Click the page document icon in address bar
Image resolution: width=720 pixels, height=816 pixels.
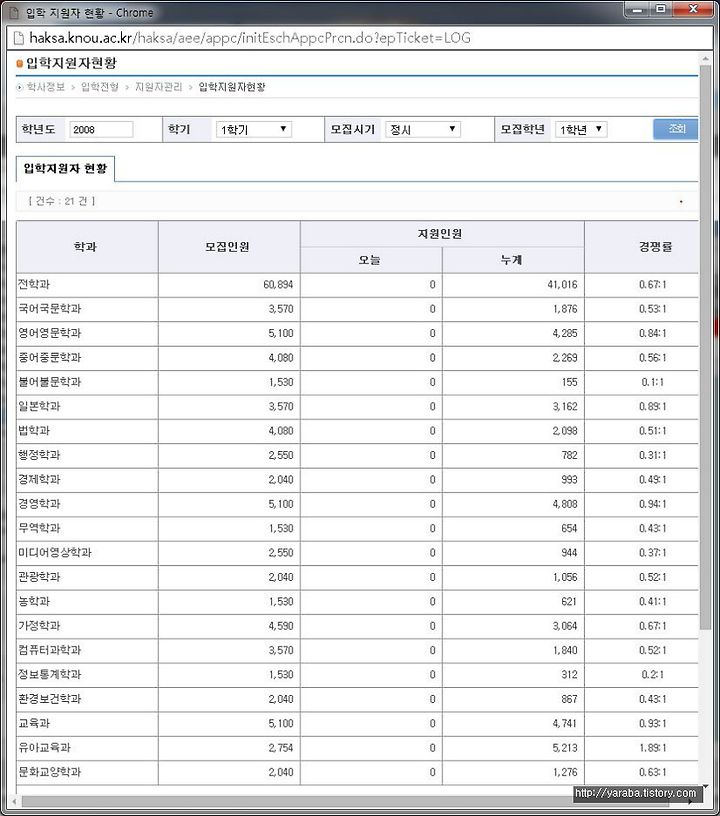pos(18,38)
